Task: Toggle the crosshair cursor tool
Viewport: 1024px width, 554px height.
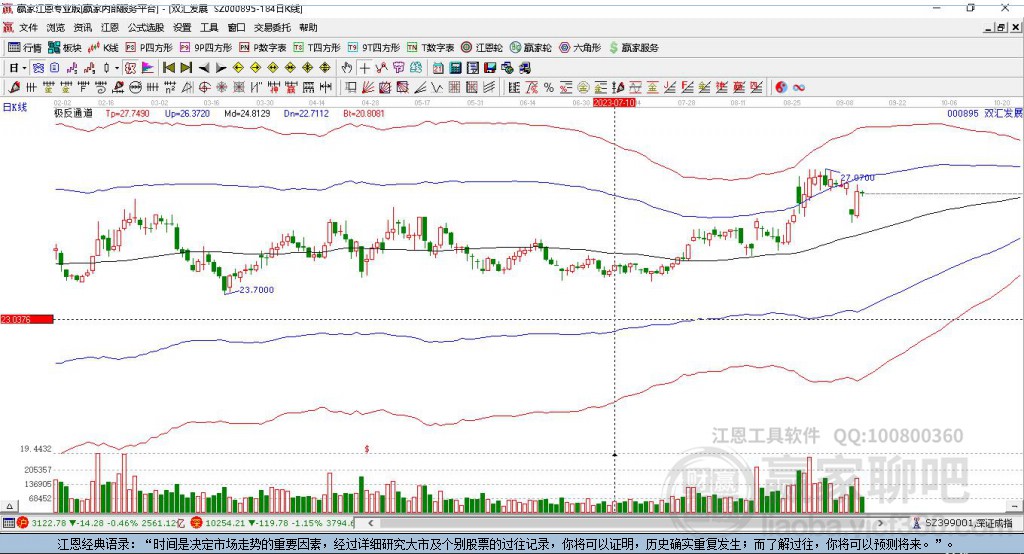Action: point(364,68)
